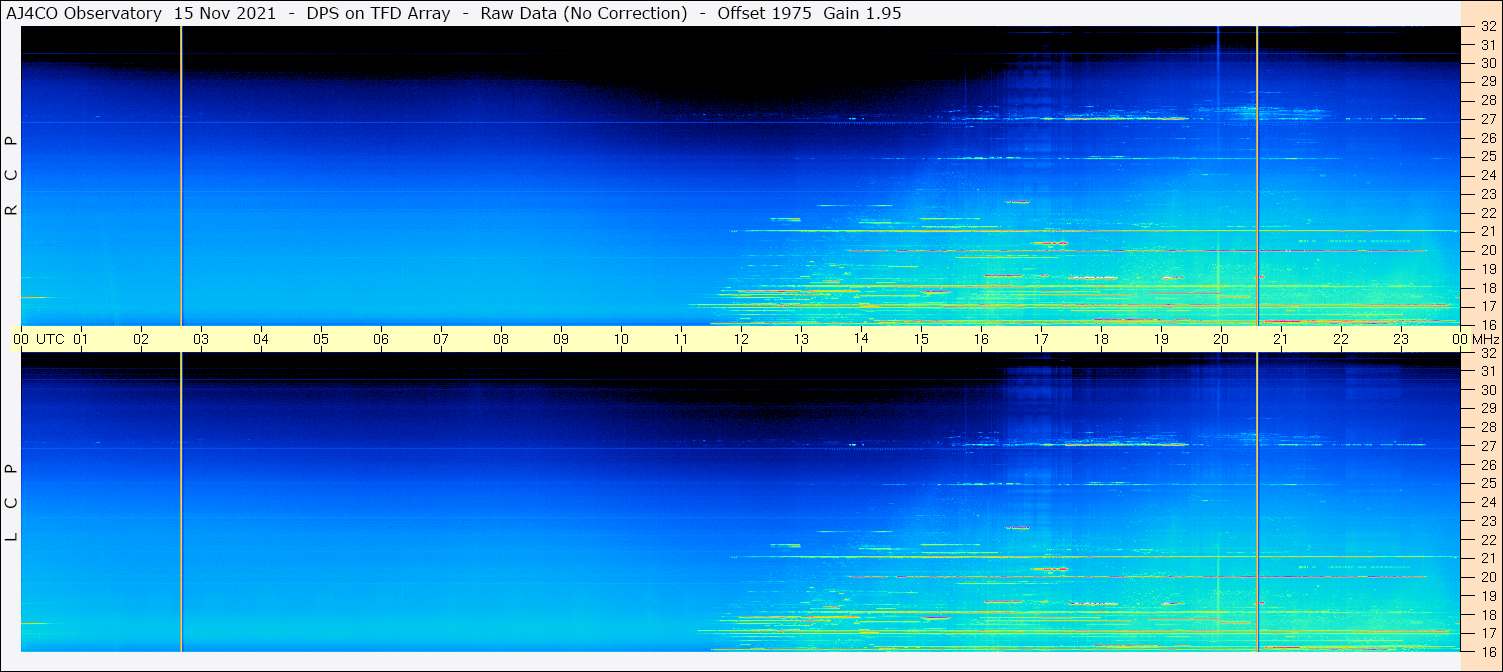Click the 'Raw Data (No Correction)' header text

(x=584, y=13)
